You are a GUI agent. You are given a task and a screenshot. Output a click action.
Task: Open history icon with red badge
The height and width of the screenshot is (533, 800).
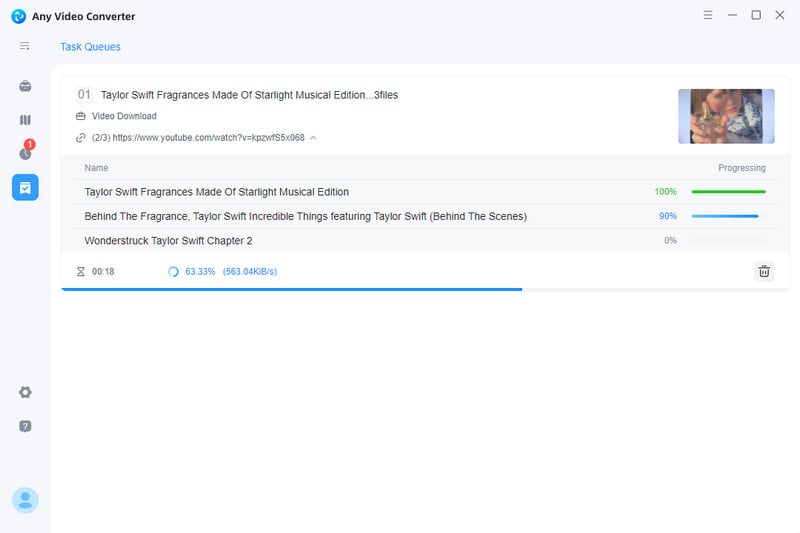pos(26,151)
